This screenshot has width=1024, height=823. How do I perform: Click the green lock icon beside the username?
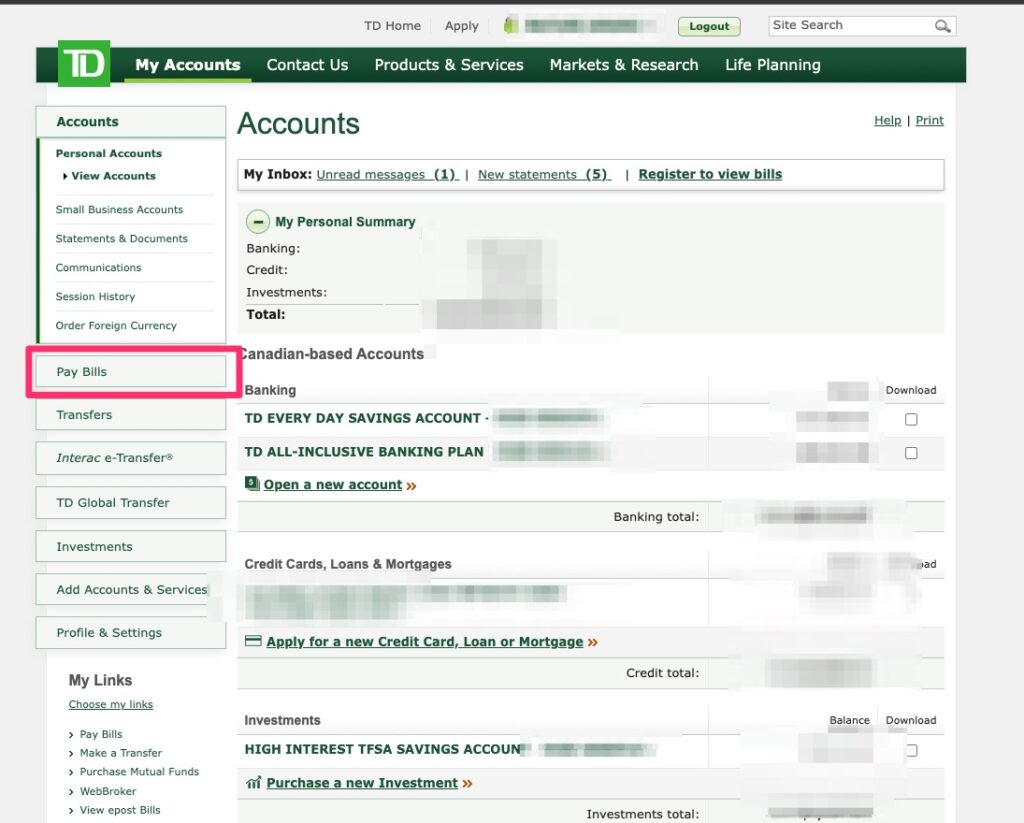click(x=511, y=25)
